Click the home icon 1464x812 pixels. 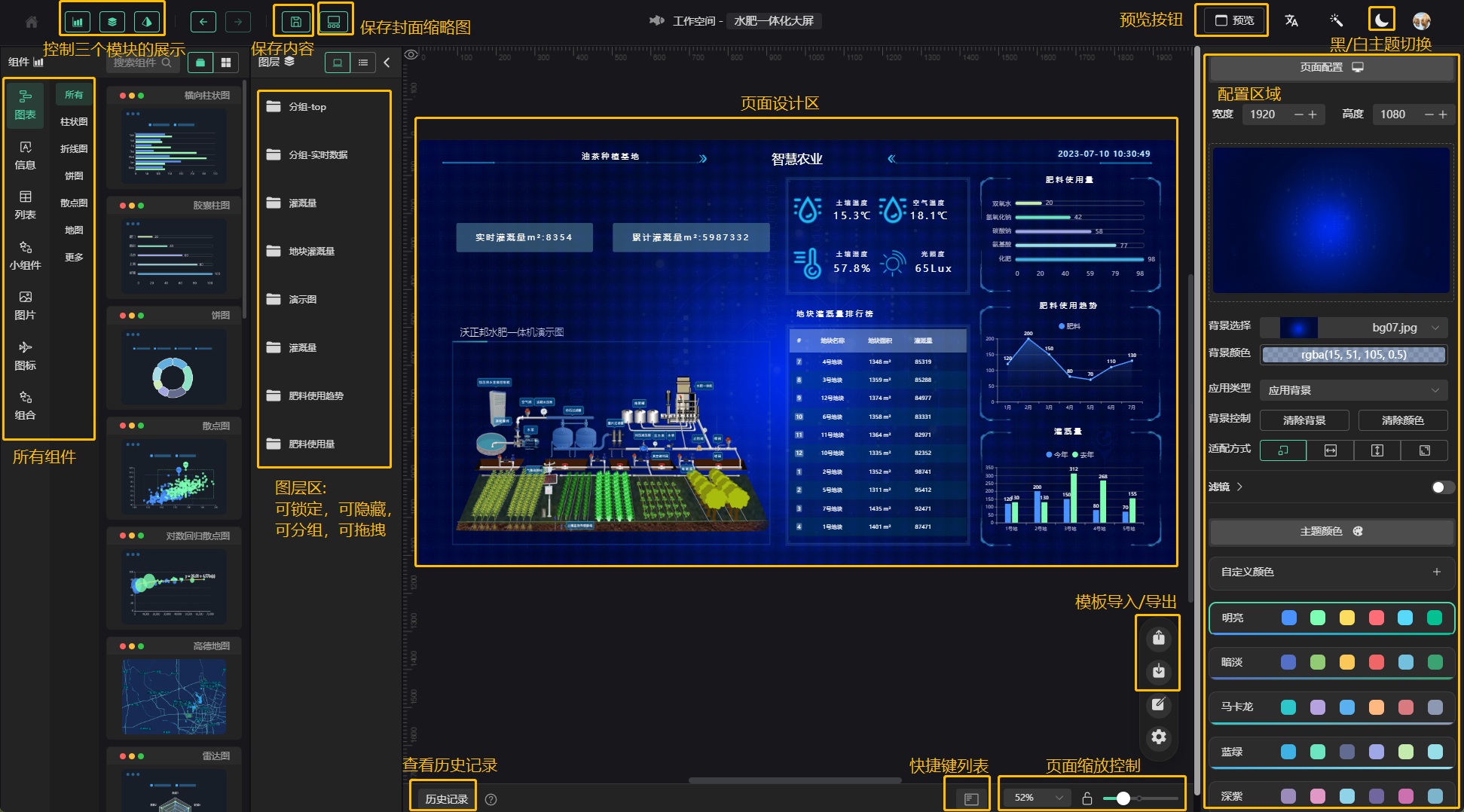[32, 22]
